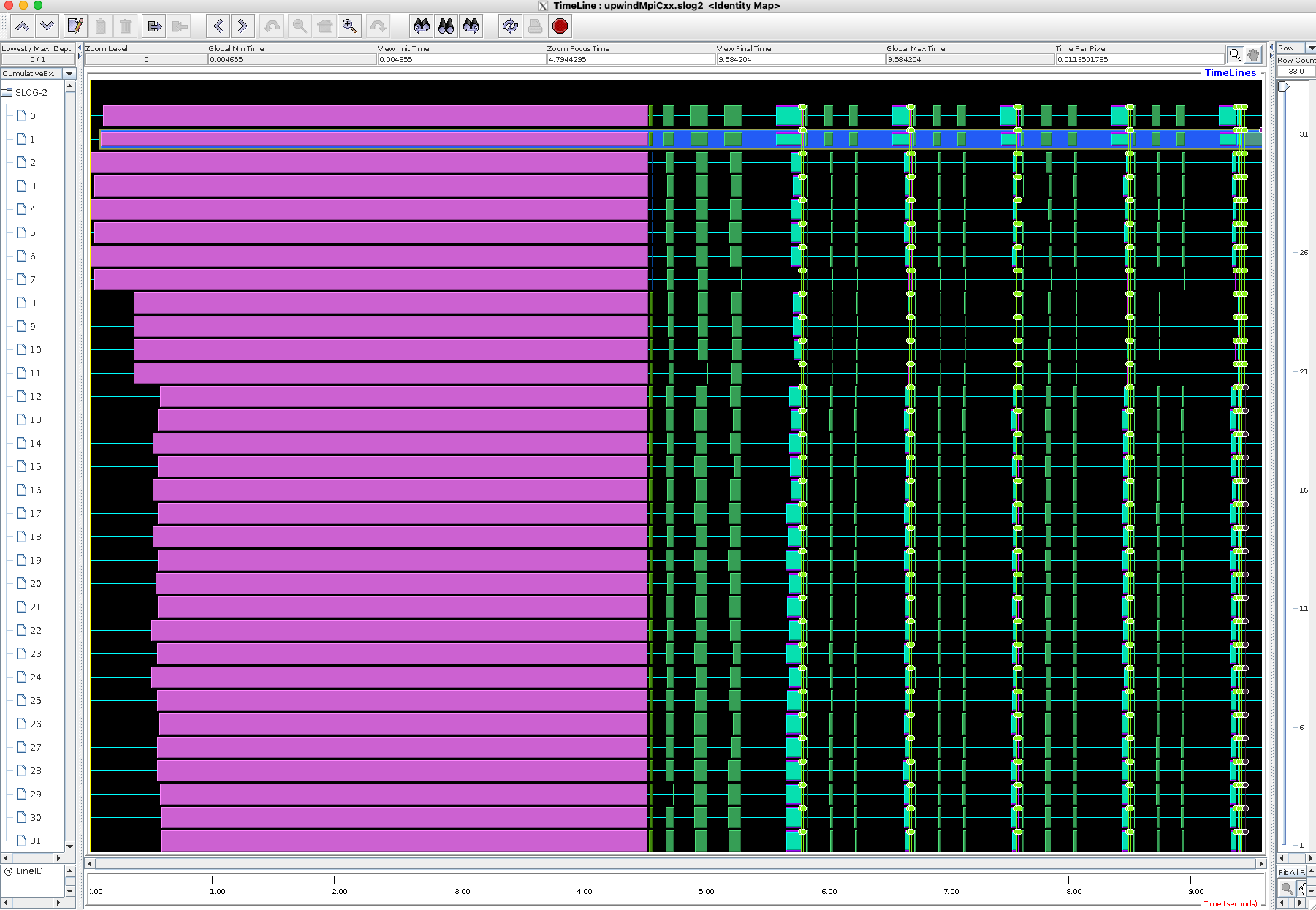Image resolution: width=1316 pixels, height=910 pixels.
Task: Click the Fit All R button bottom right
Action: (x=1290, y=872)
